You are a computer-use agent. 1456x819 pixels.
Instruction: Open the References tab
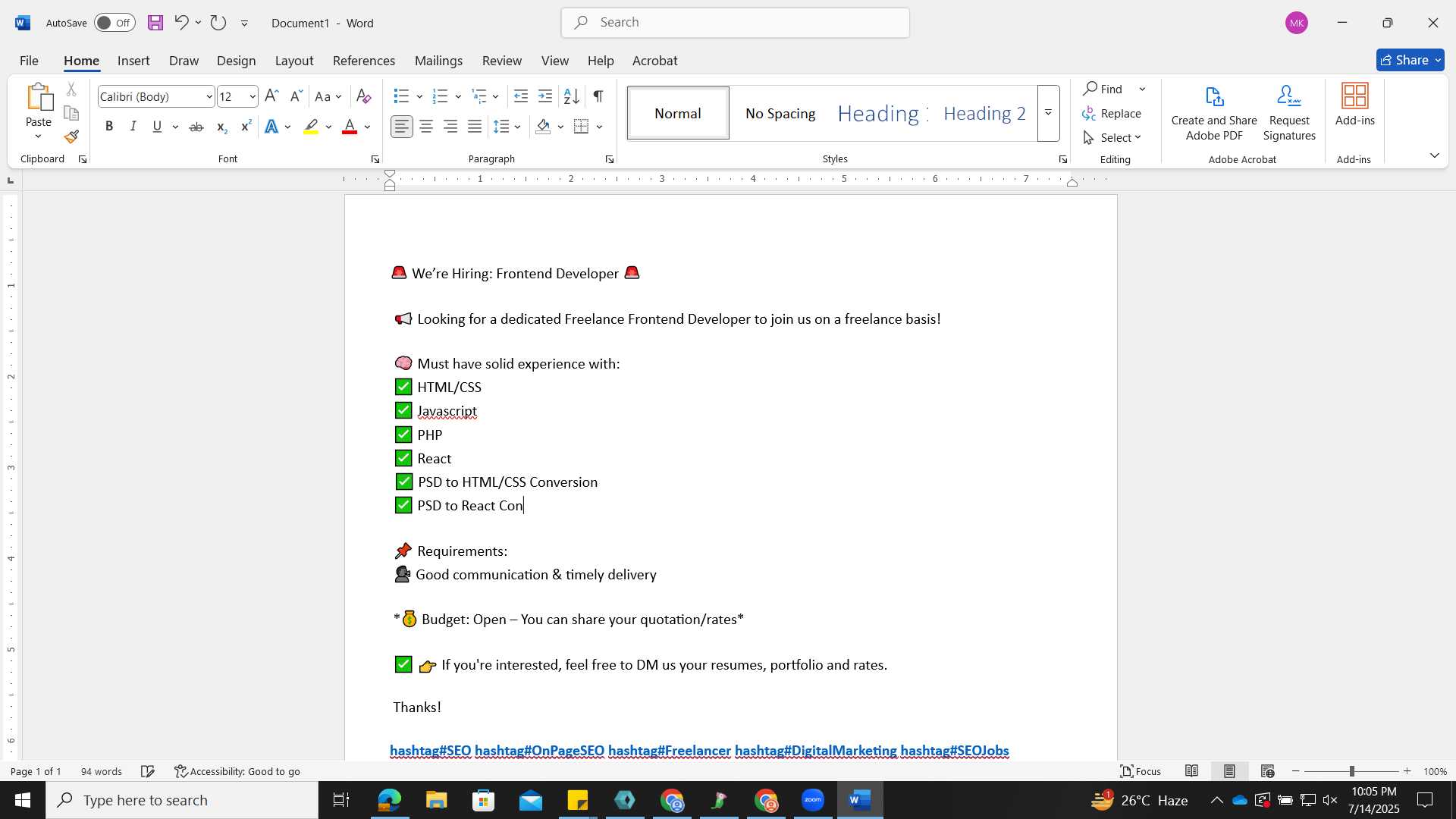click(x=364, y=61)
